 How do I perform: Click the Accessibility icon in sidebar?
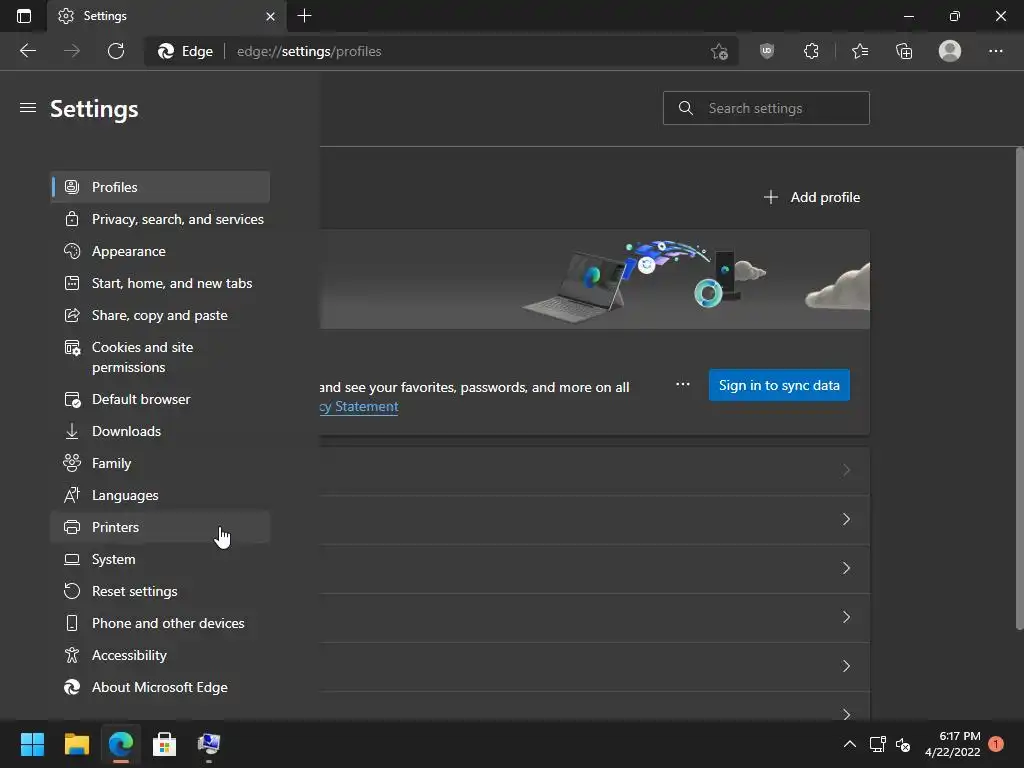point(72,655)
